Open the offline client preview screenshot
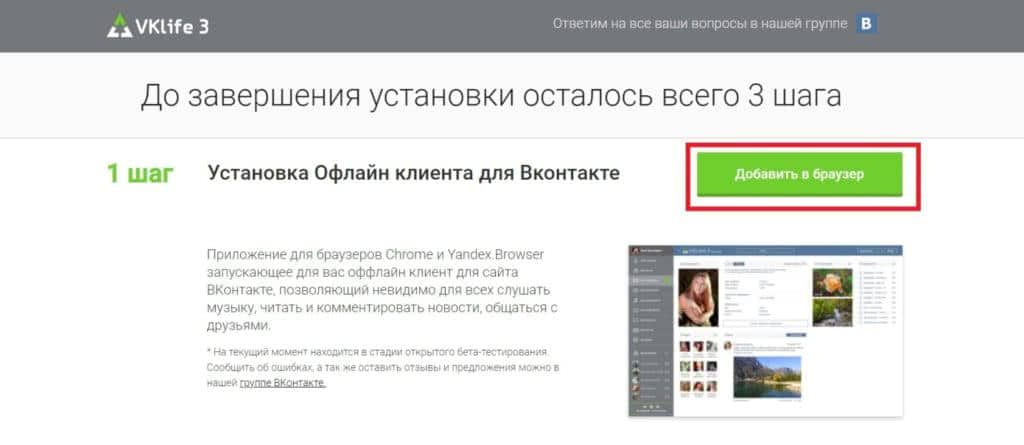This screenshot has height=445, width=1024. tap(765, 330)
